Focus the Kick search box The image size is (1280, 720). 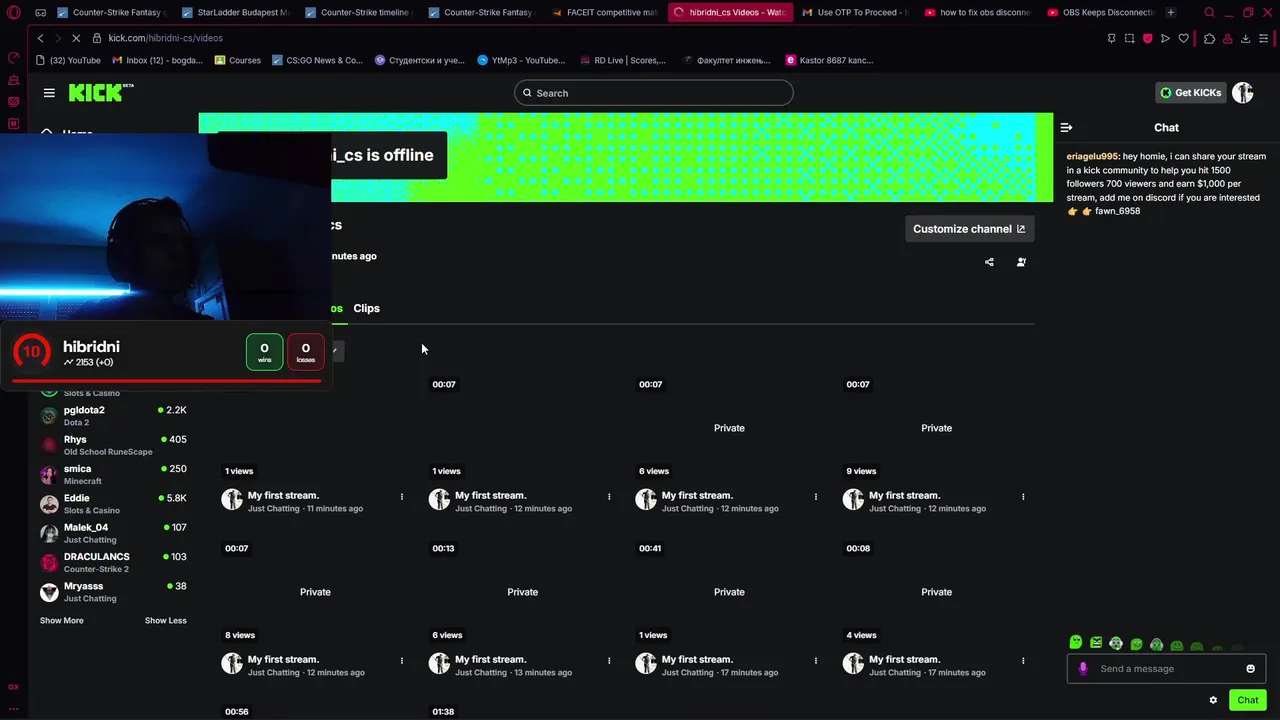click(x=654, y=93)
